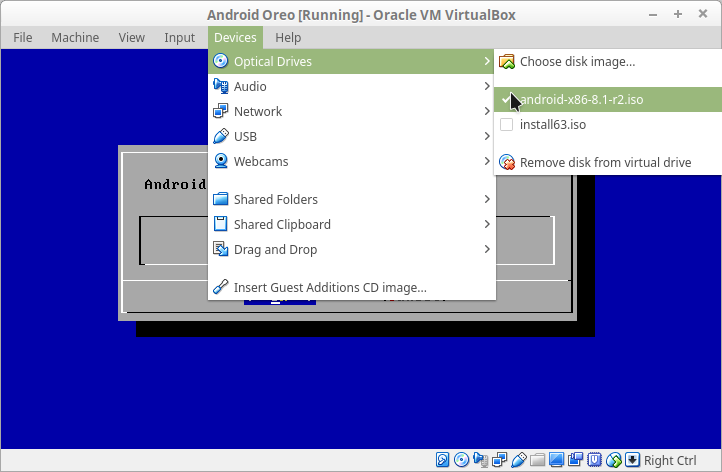Open the Webcams menu entry label

(x=261, y=162)
